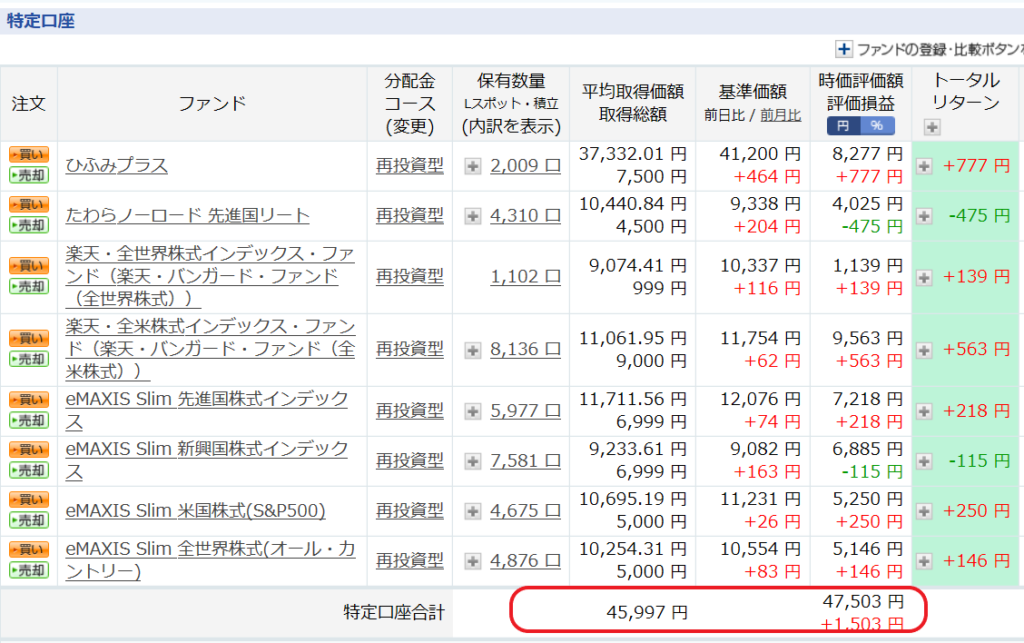Click 買い for 楽天・全米株式インデックス・ファンド
This screenshot has width=1024, height=643.
pyautogui.click(x=29, y=338)
